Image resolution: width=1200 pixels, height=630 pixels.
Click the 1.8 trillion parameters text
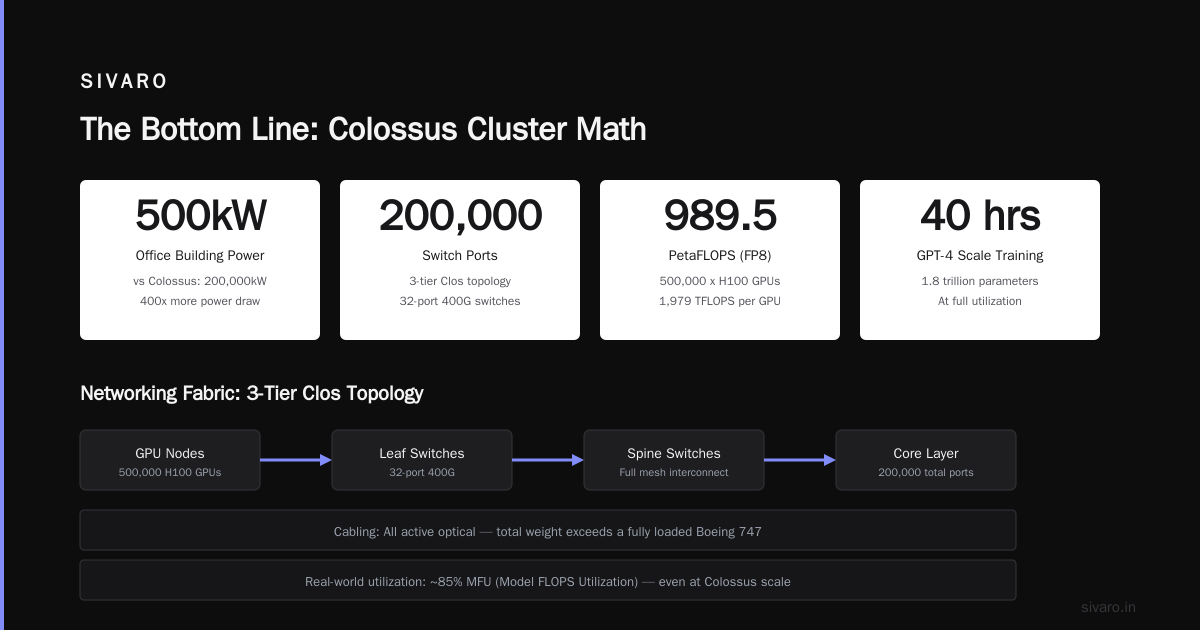[980, 281]
